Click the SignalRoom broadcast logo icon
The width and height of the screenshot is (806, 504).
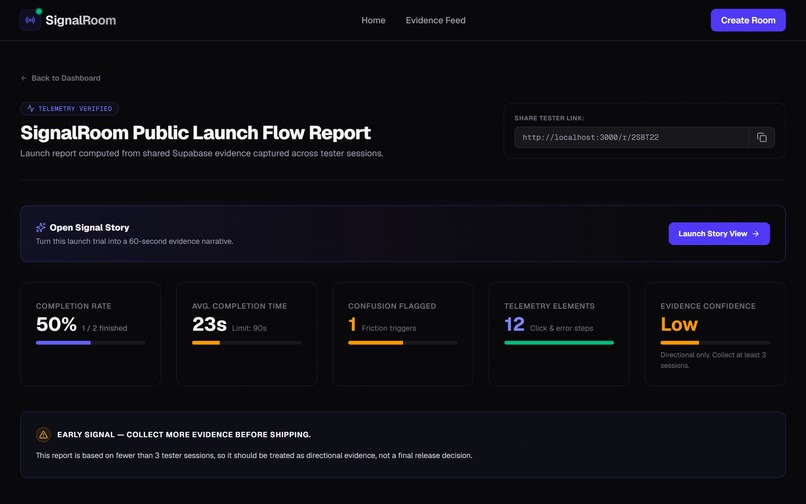tap(30, 21)
